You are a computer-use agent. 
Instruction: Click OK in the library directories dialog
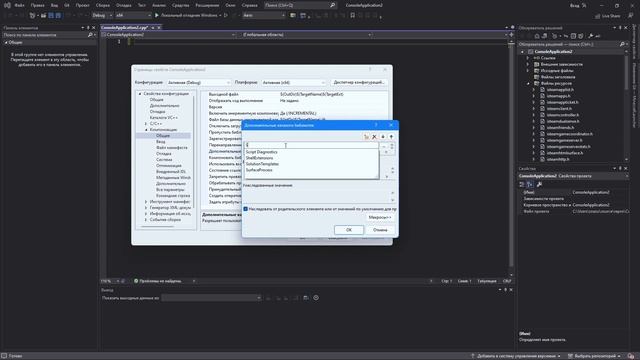349,230
